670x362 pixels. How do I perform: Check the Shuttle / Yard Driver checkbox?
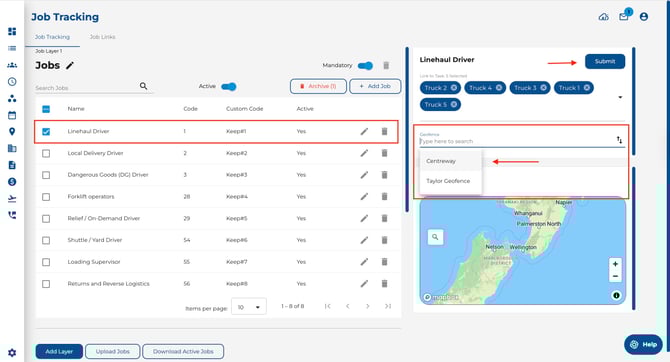46,240
